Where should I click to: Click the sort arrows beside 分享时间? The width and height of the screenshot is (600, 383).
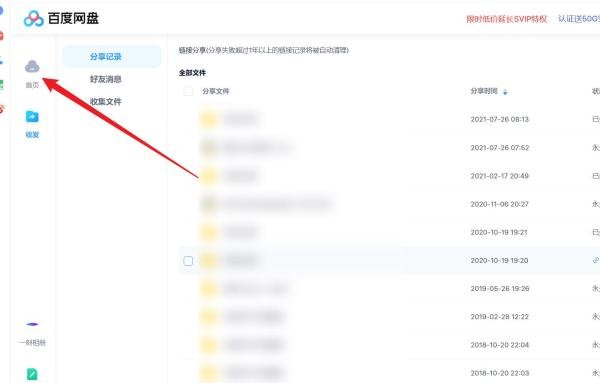[505, 92]
